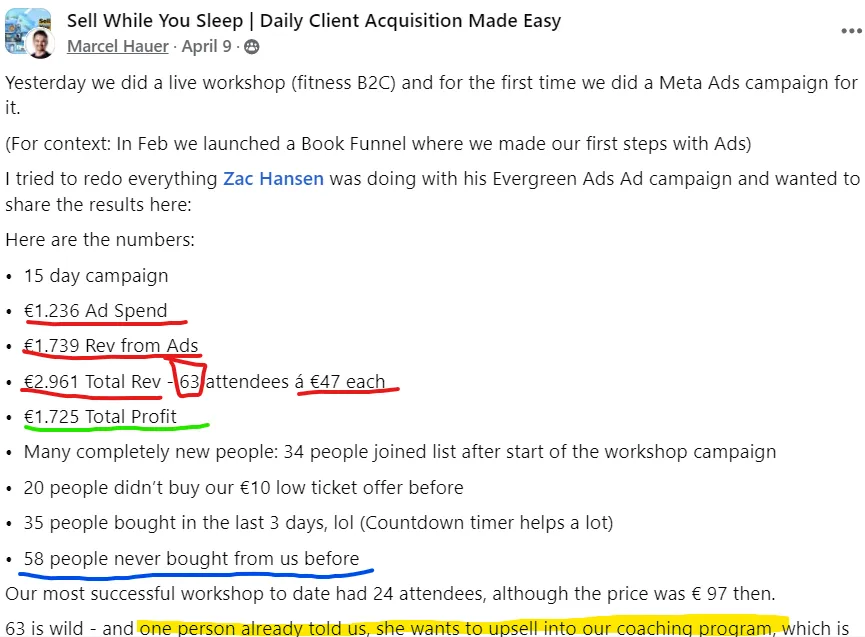Click the April 9 post date
This screenshot has height=637, width=865.
coord(208,46)
